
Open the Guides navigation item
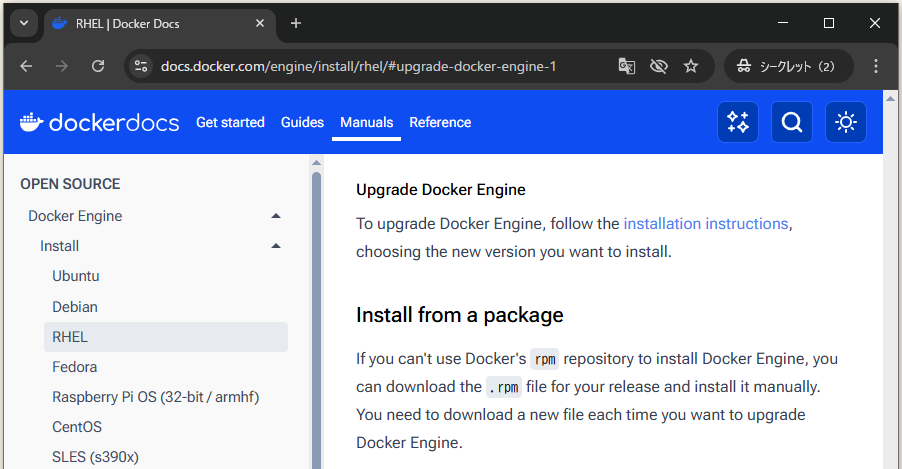[x=302, y=123]
